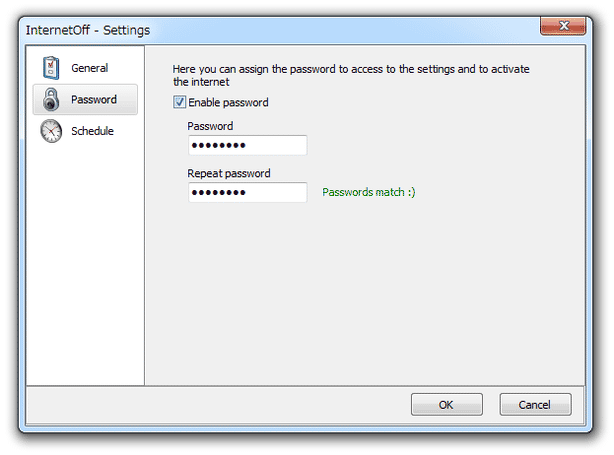Click the green 'Passwords match :)' message
The height and width of the screenshot is (455, 614).
tap(368, 192)
